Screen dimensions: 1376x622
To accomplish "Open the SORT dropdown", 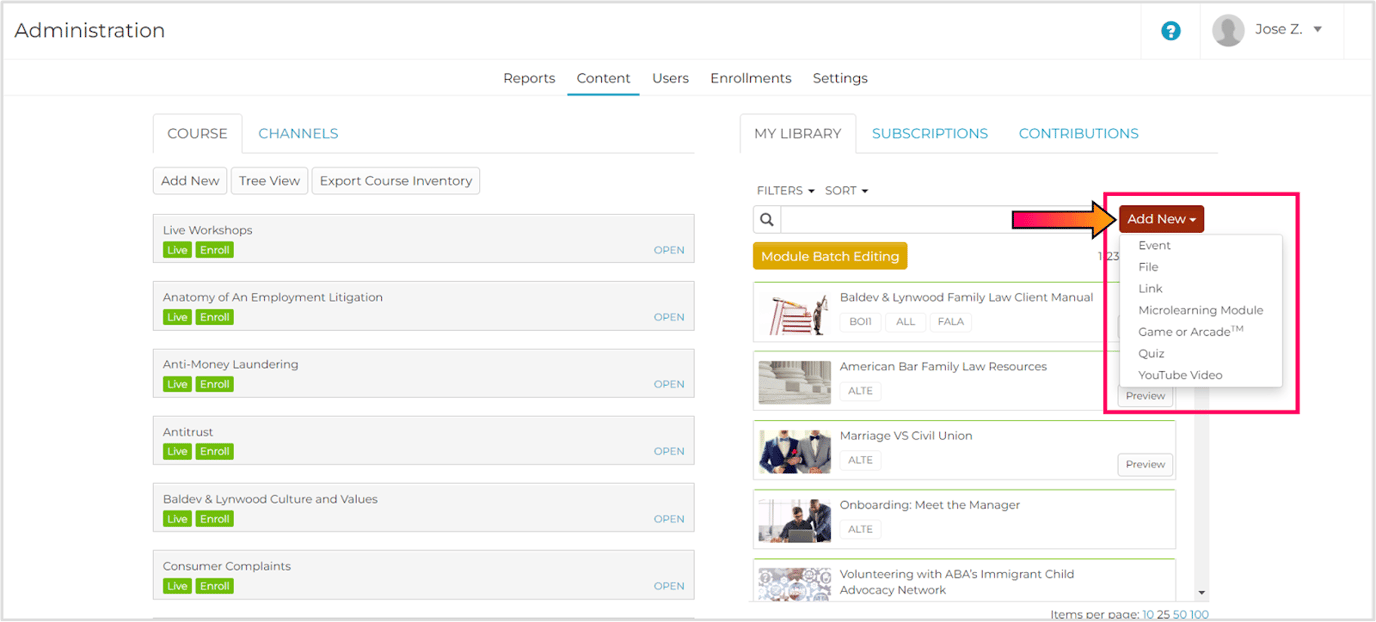I will pos(846,190).
